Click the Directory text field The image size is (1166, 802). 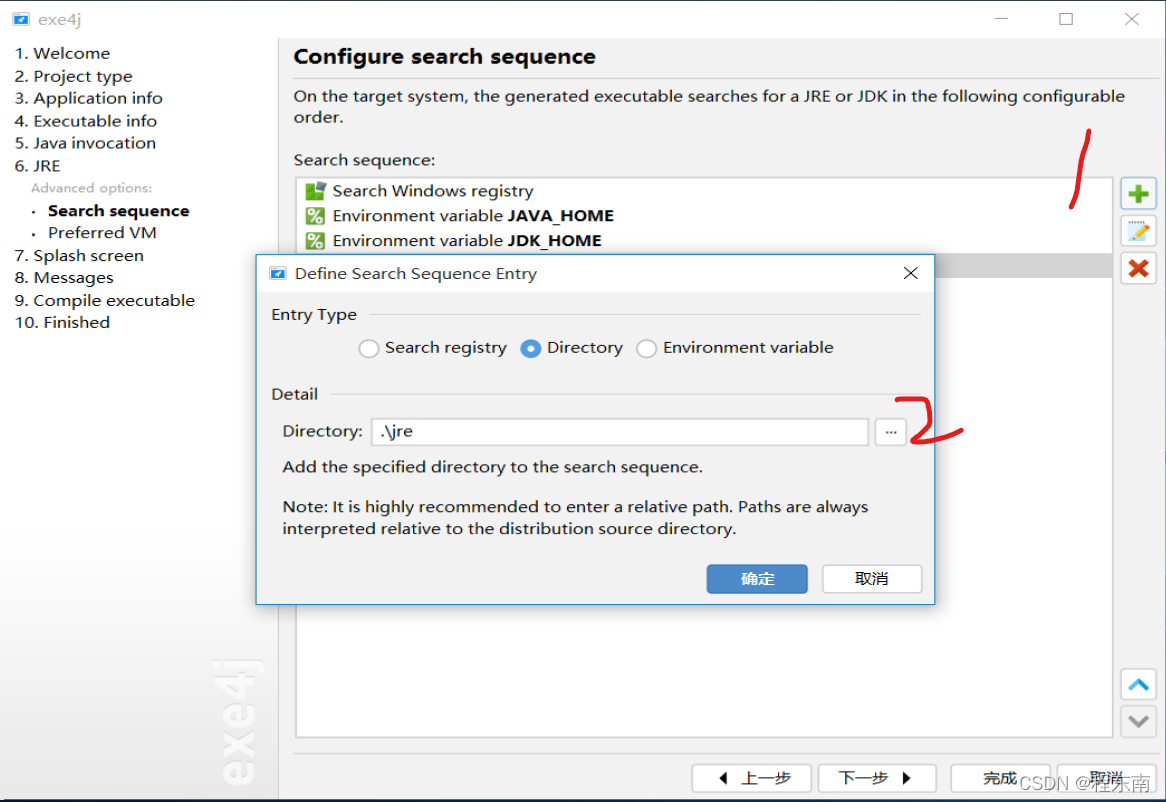point(619,432)
